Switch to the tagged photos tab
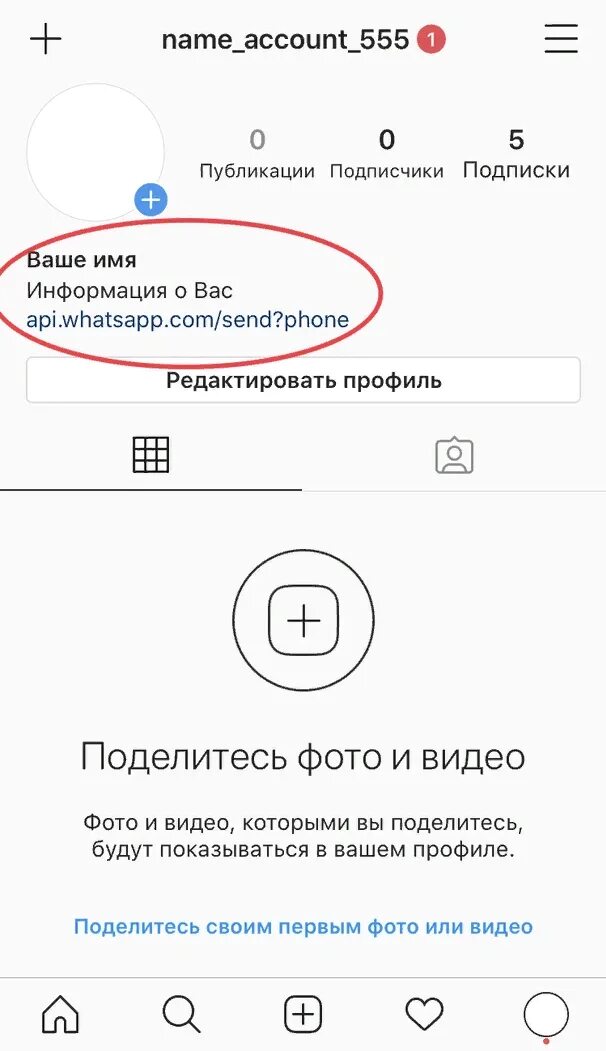606x1051 pixels. [454, 456]
